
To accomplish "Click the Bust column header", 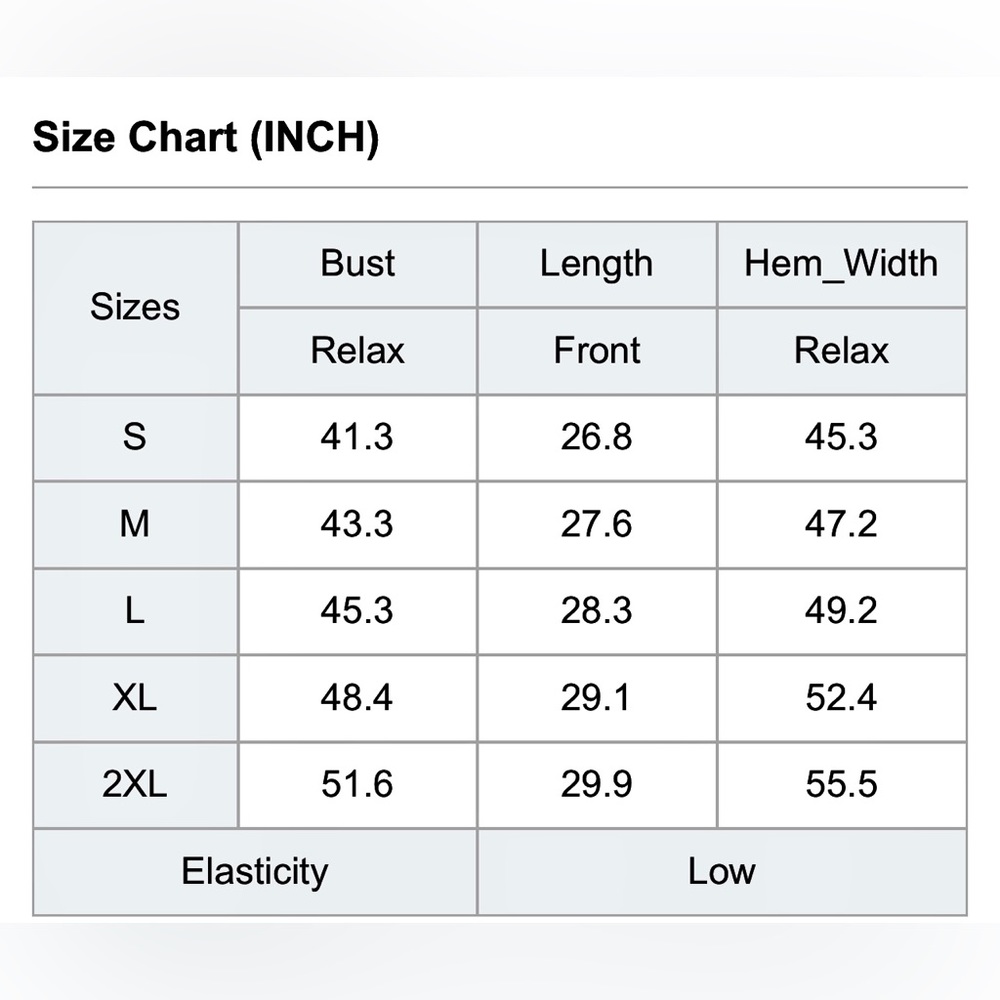I will (358, 263).
